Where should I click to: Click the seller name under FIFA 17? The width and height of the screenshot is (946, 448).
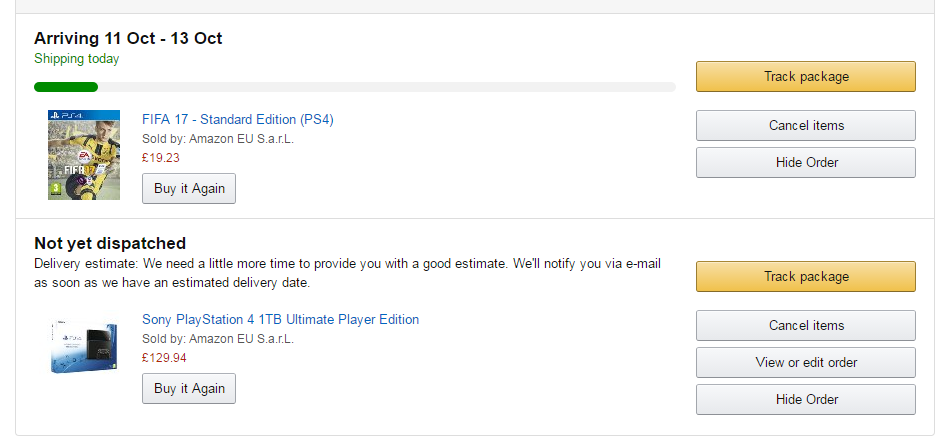point(218,139)
